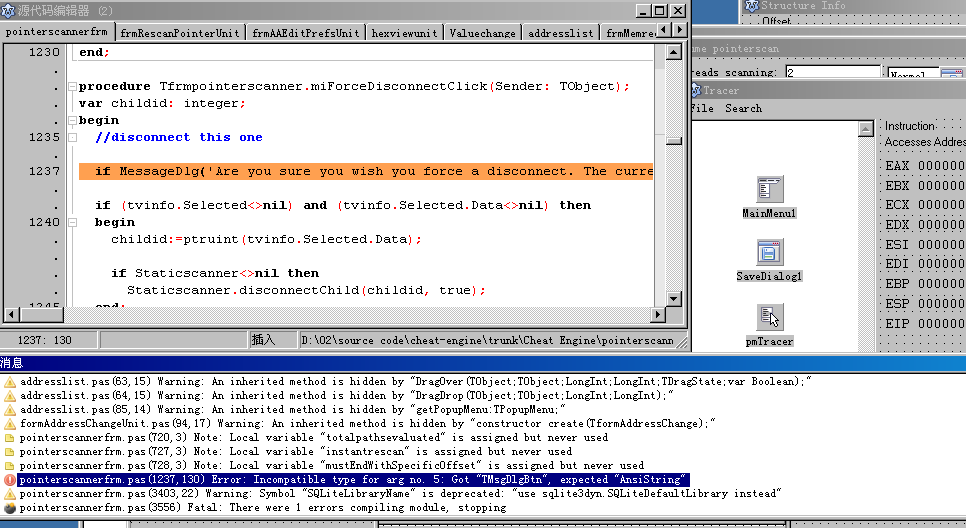Click the red error icon in messages

10,480
